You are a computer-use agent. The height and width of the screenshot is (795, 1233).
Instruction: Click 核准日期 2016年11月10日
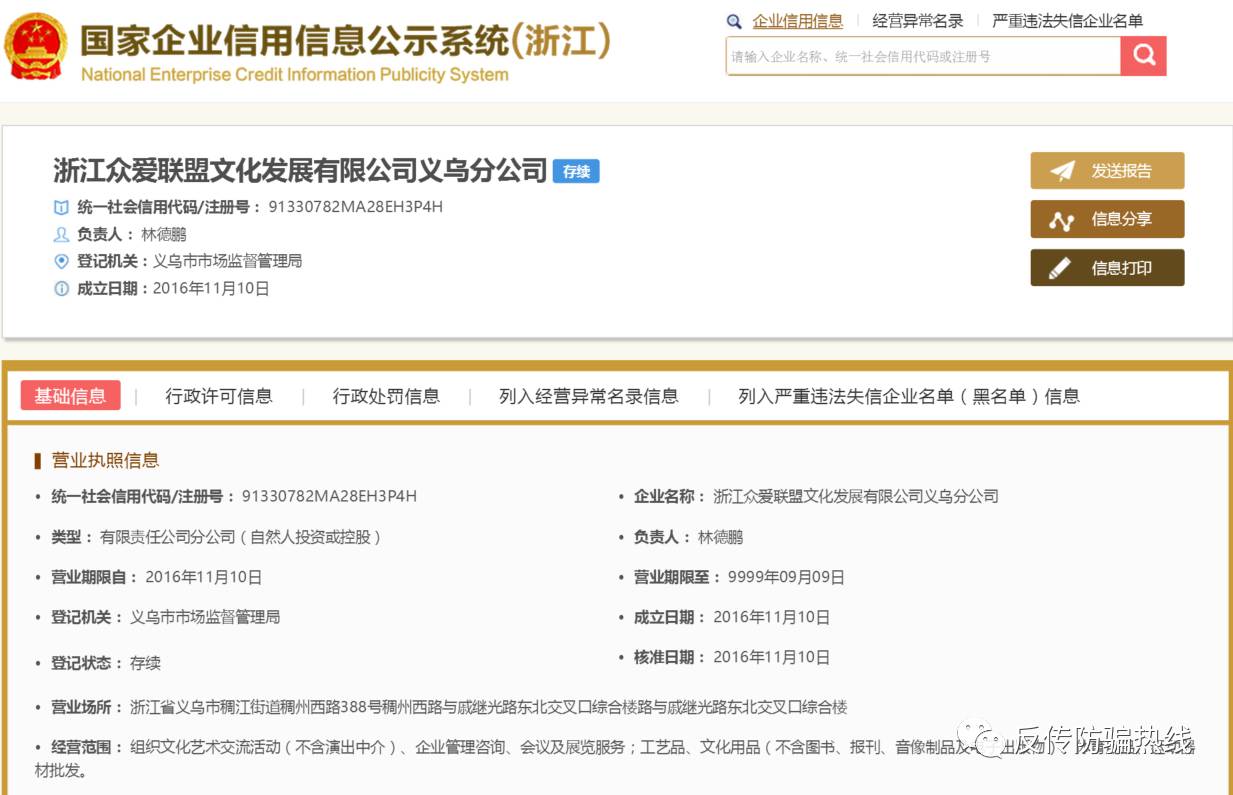(x=771, y=657)
